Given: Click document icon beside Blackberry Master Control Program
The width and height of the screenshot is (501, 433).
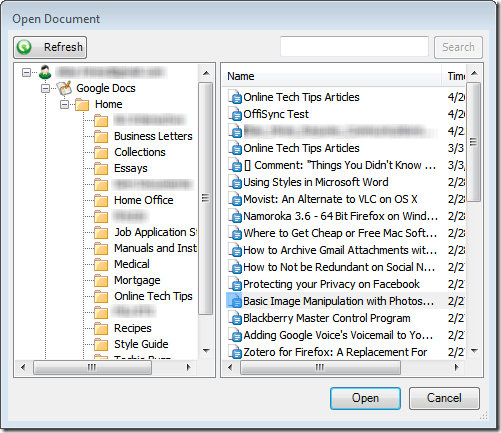Looking at the screenshot, I should coord(235,318).
